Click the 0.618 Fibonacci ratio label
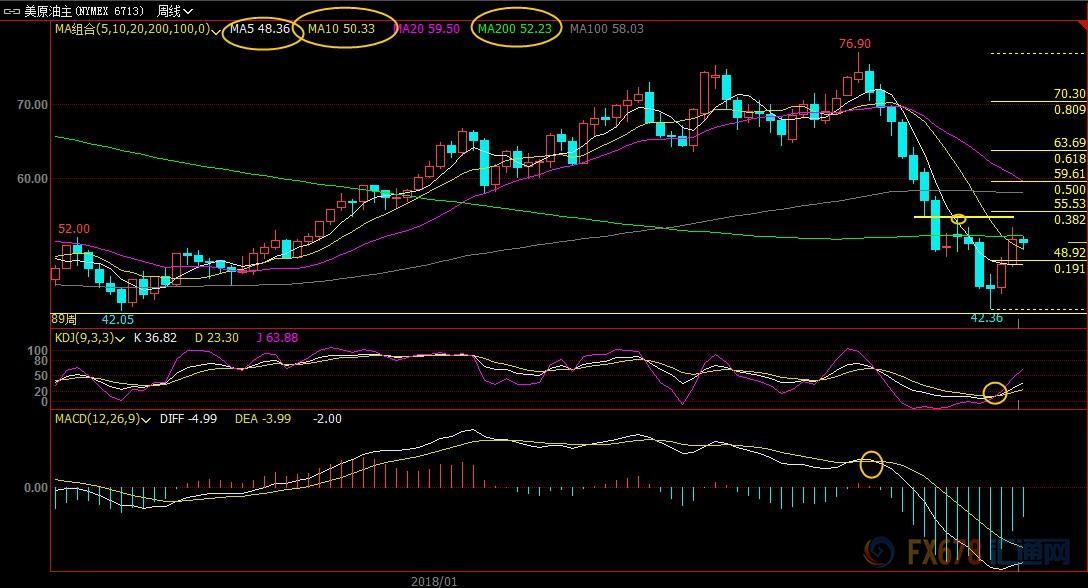 (x=1069, y=159)
